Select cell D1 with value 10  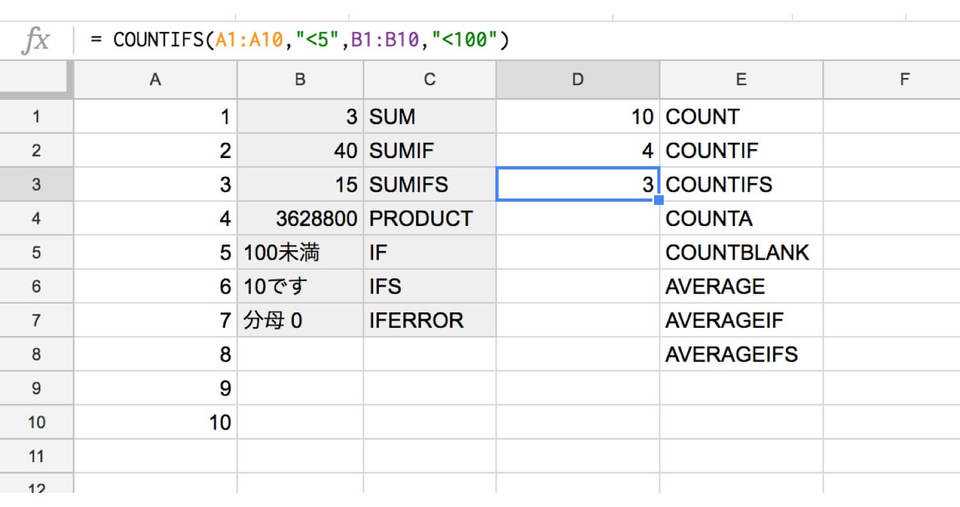577,116
